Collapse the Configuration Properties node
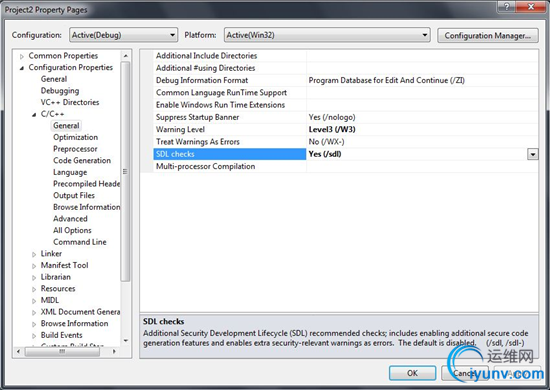The image size is (550, 390). point(22,68)
